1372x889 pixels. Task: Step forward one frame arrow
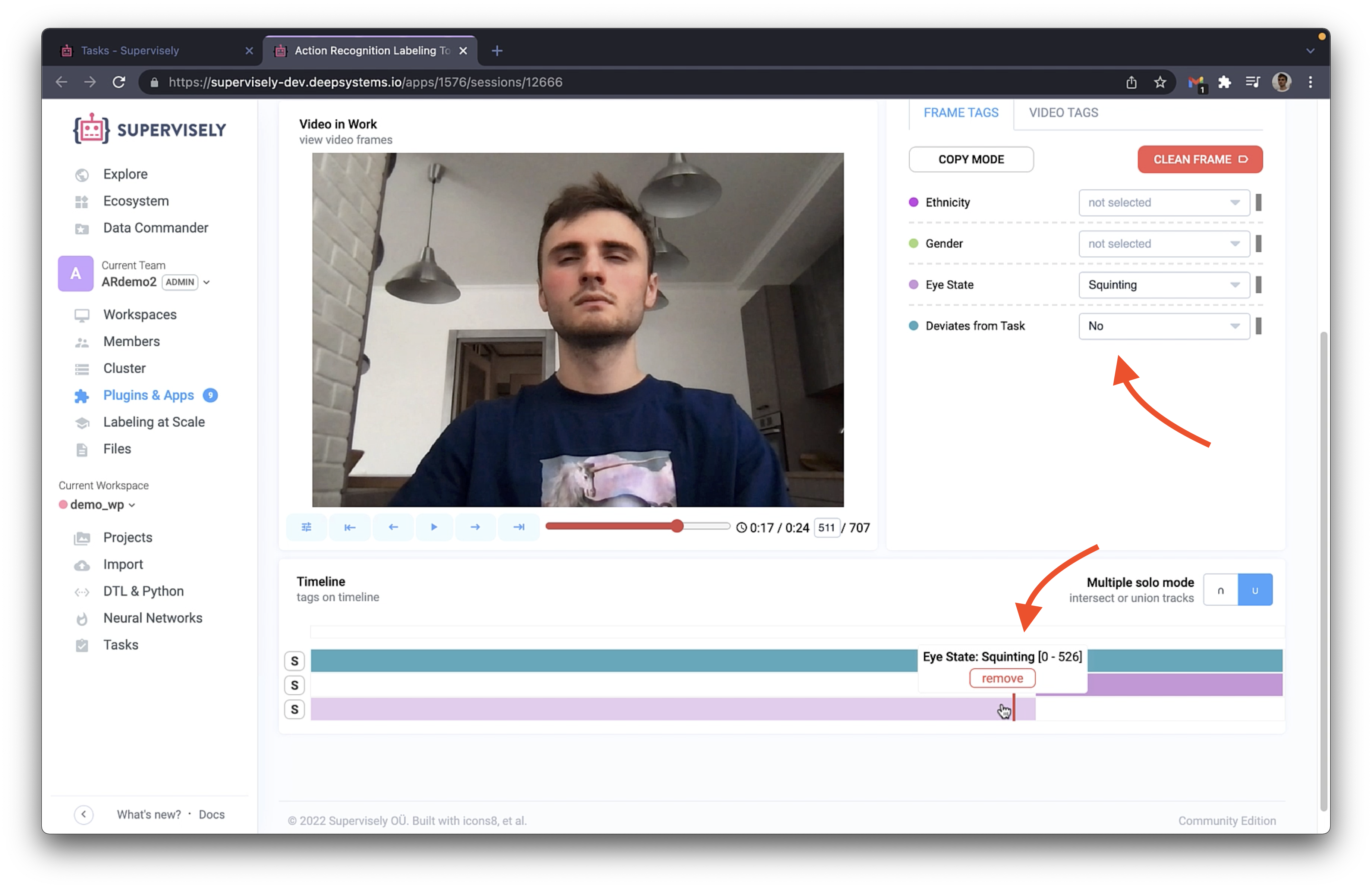pos(475,527)
